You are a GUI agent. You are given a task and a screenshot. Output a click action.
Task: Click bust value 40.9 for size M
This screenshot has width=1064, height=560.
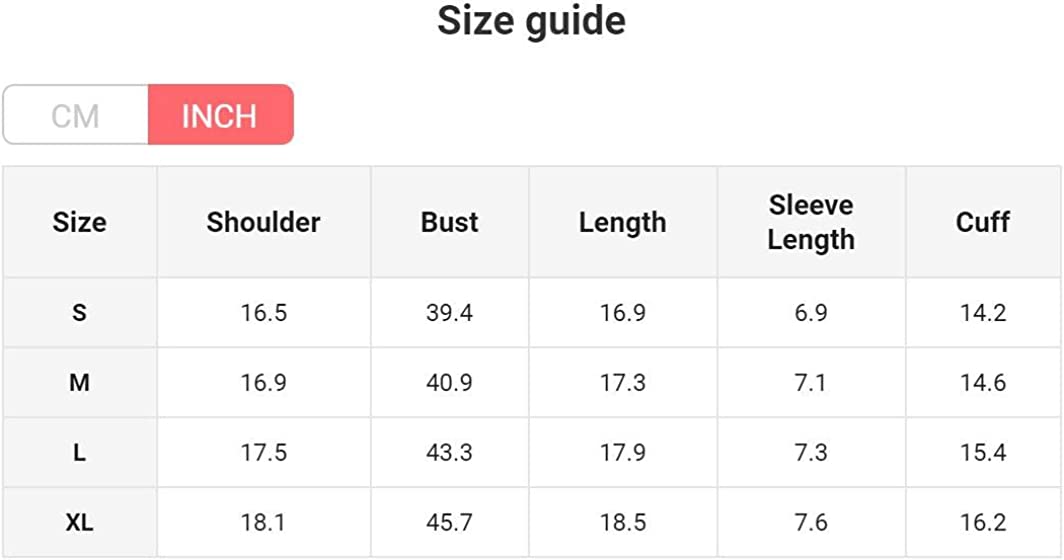[449, 383]
